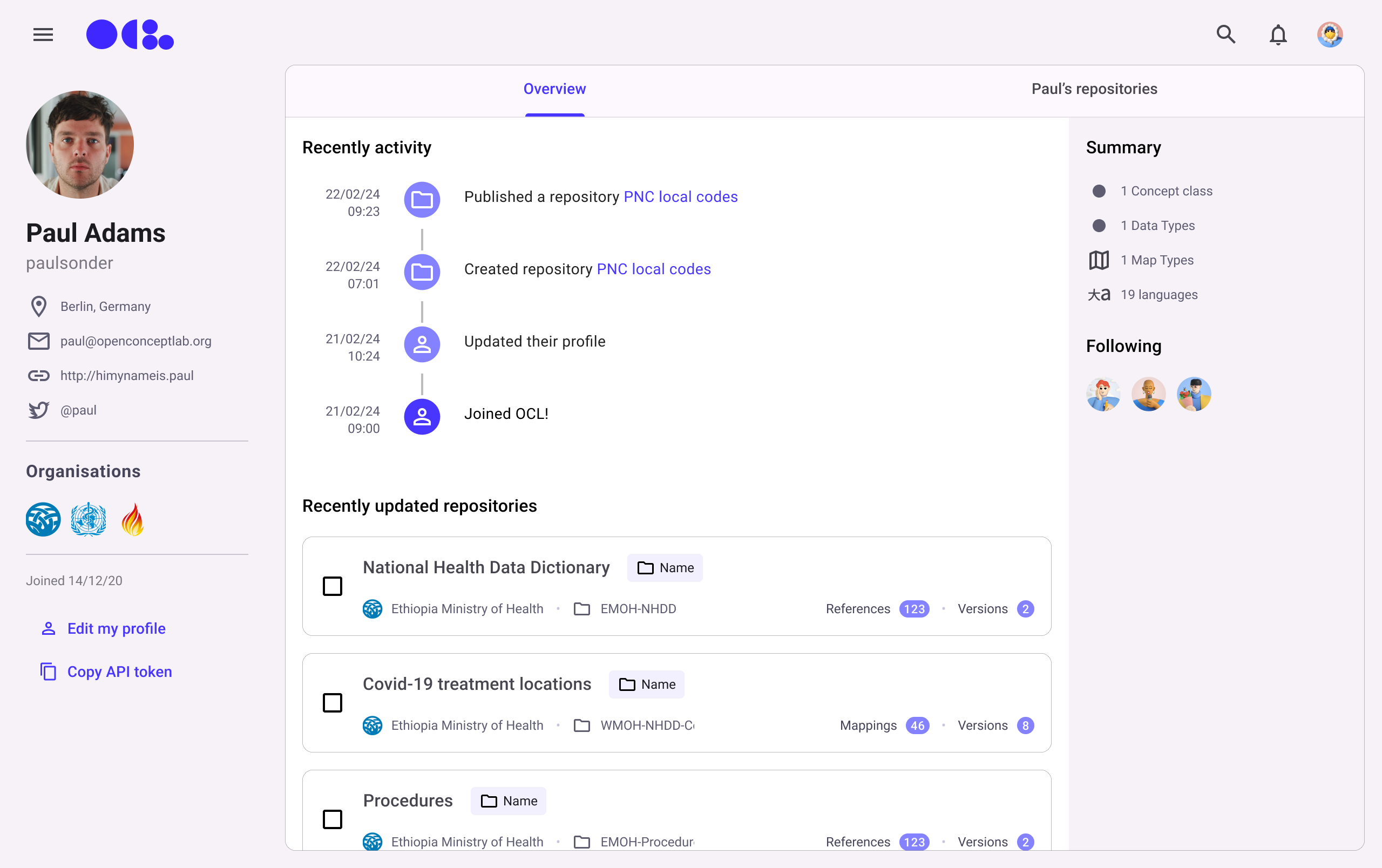1382x868 pixels.
Task: Open the notifications bell
Action: click(1278, 35)
